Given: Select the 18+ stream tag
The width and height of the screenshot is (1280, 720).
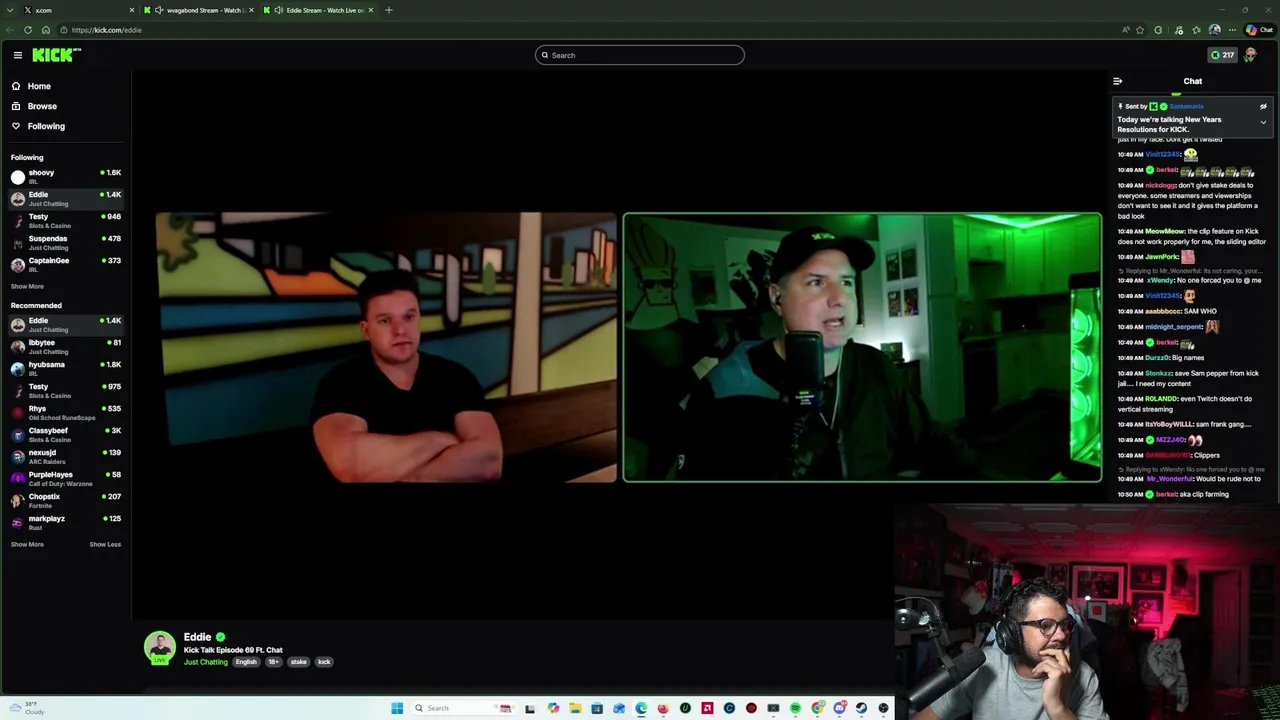Looking at the screenshot, I should [273, 662].
